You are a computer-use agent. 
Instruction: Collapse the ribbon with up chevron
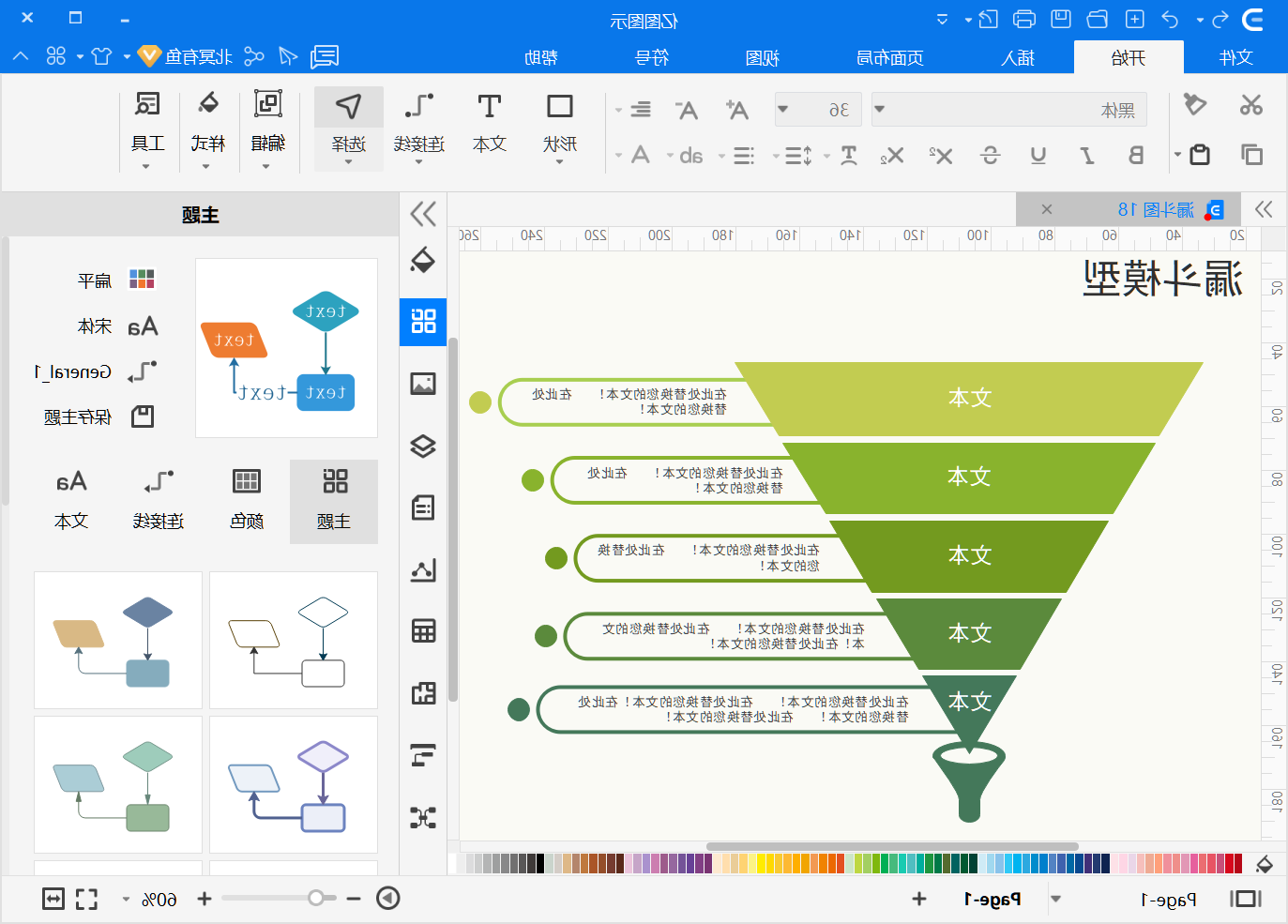click(21, 56)
